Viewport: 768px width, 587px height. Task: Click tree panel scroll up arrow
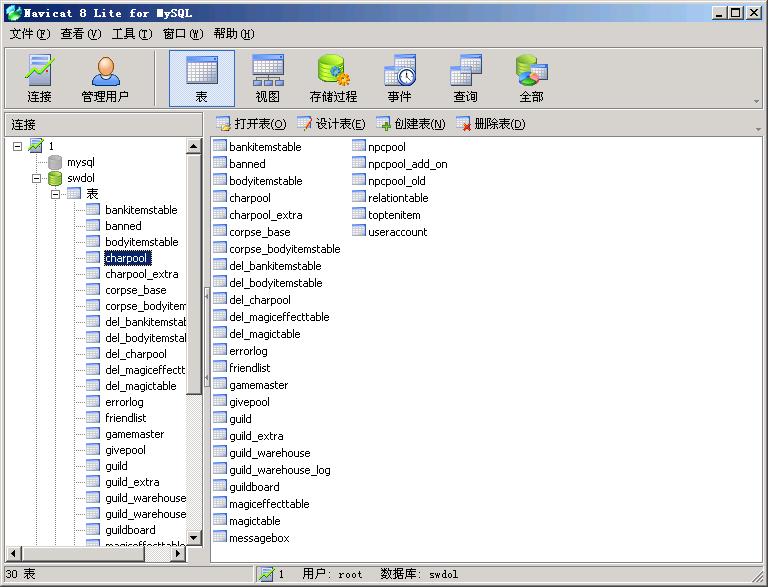[193, 146]
